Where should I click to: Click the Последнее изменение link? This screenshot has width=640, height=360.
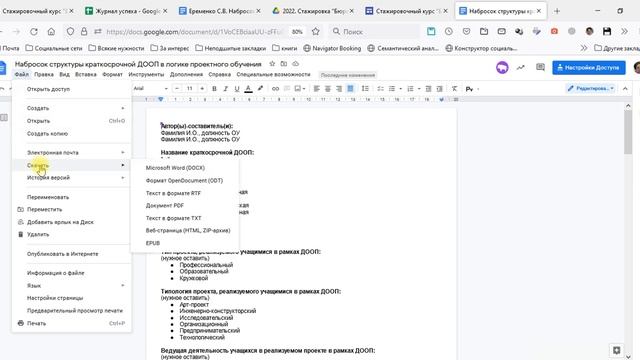point(348,75)
